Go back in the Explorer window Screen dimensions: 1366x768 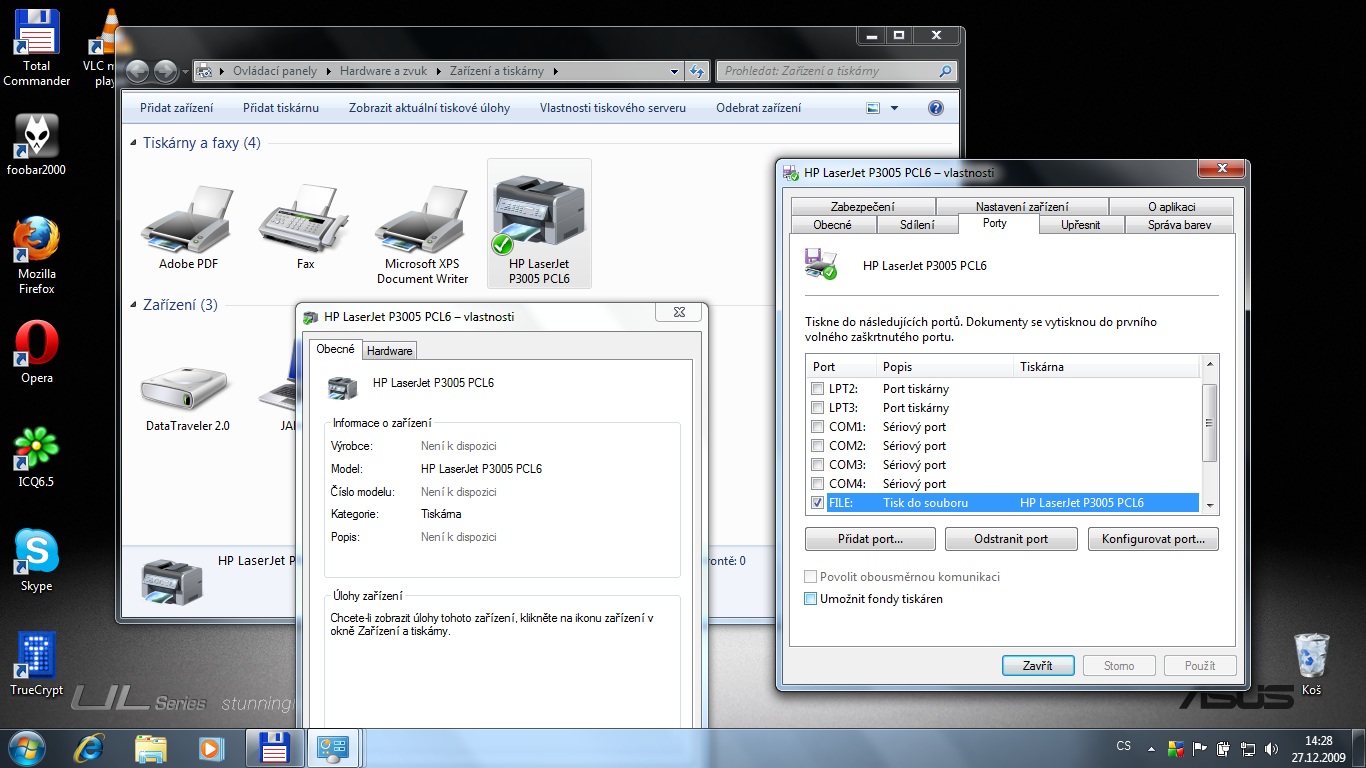pyautogui.click(x=138, y=71)
